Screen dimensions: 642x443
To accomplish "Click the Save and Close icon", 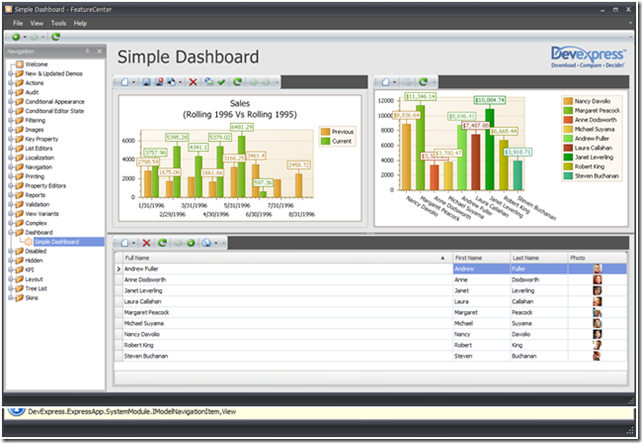I will [x=159, y=82].
